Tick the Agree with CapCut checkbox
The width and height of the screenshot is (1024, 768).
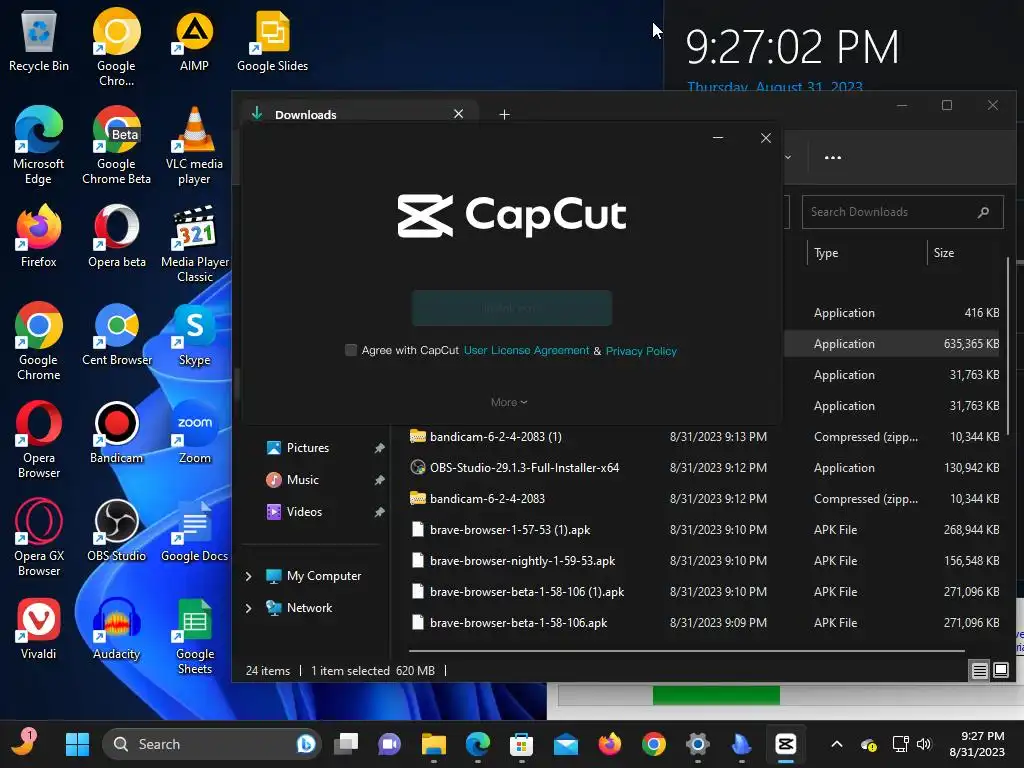click(351, 350)
